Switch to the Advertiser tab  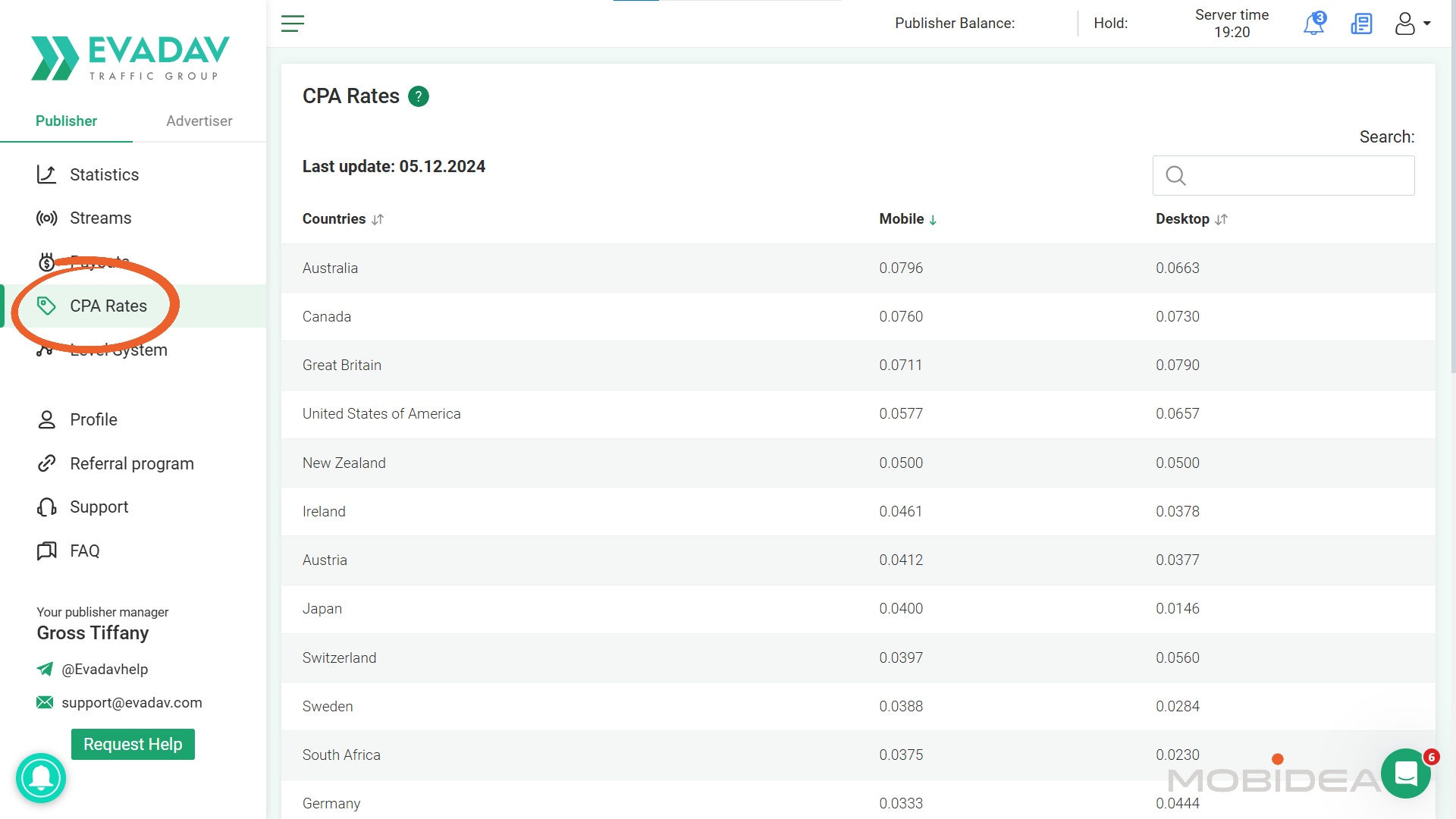click(x=199, y=121)
